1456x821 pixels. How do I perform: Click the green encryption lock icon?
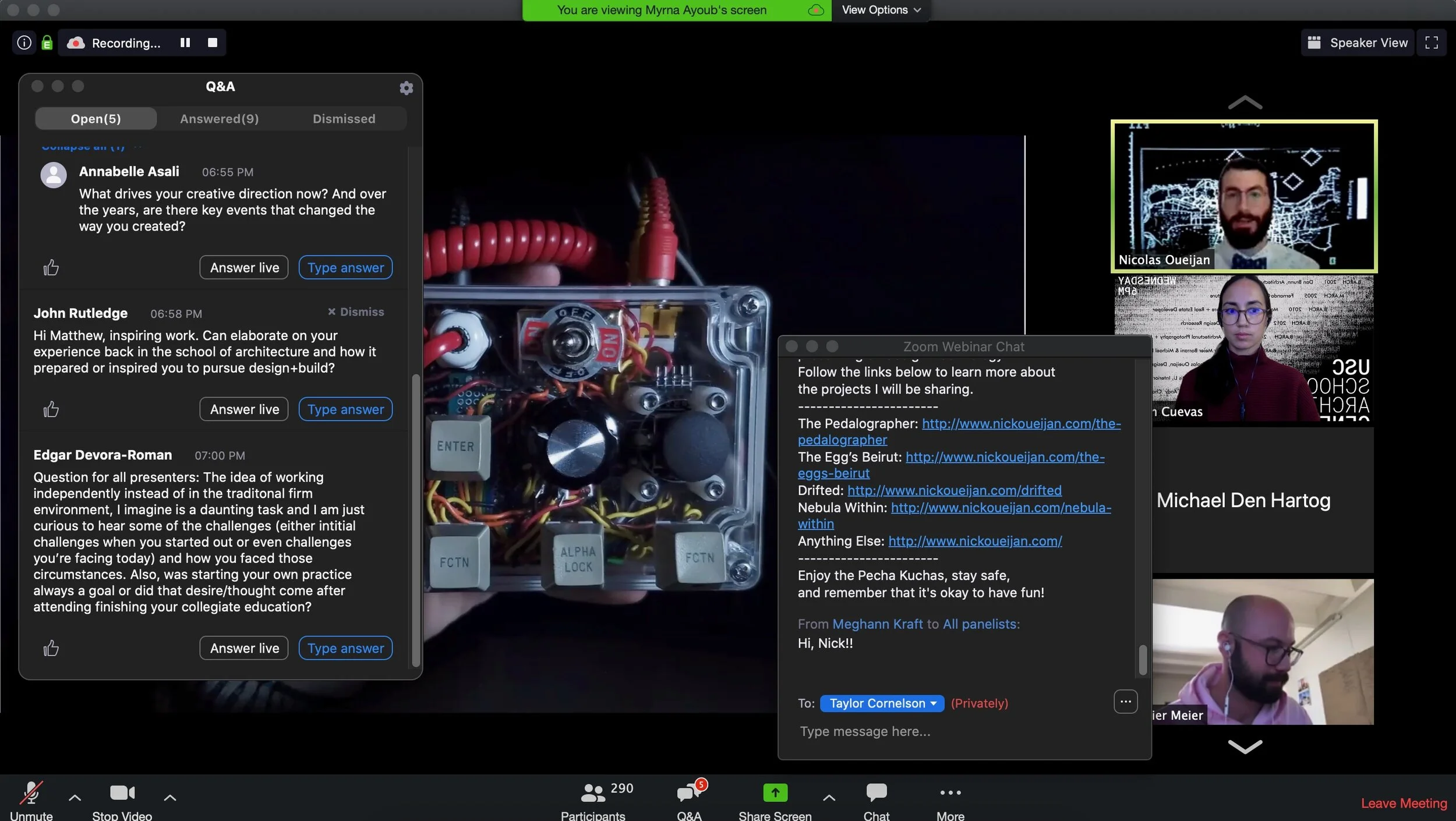[x=47, y=43]
